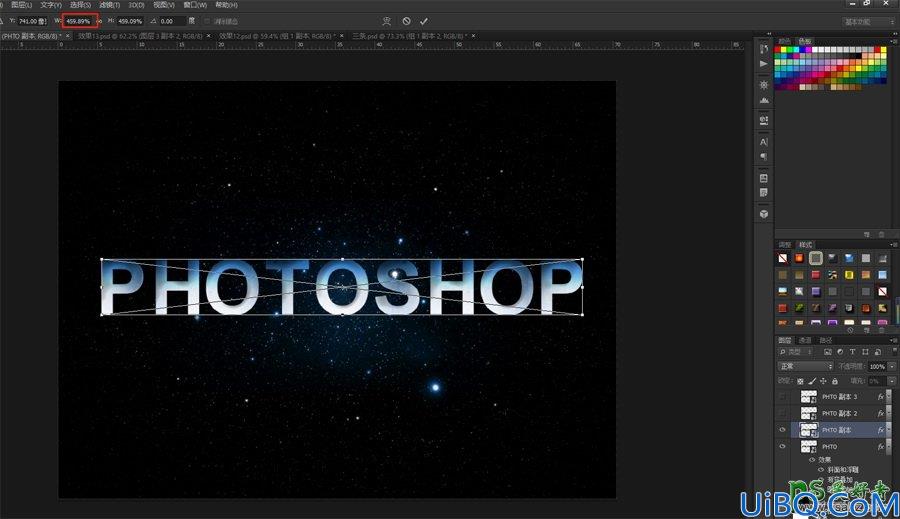
Task: Open the workspace switcher 基本功能 dropdown
Action: 869,22
